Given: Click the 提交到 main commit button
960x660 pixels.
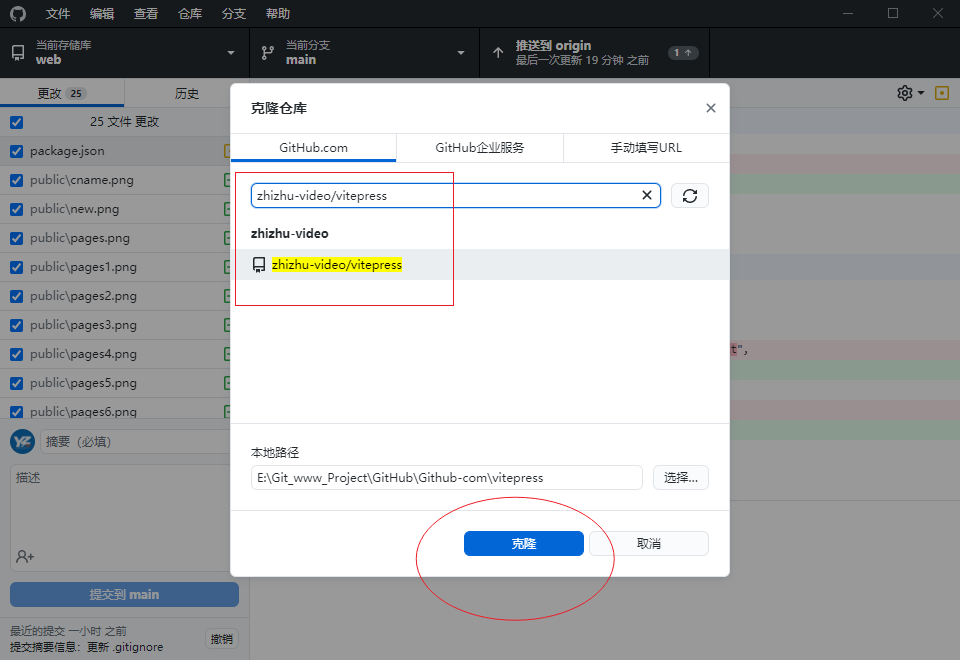Looking at the screenshot, I should click(x=124, y=594).
